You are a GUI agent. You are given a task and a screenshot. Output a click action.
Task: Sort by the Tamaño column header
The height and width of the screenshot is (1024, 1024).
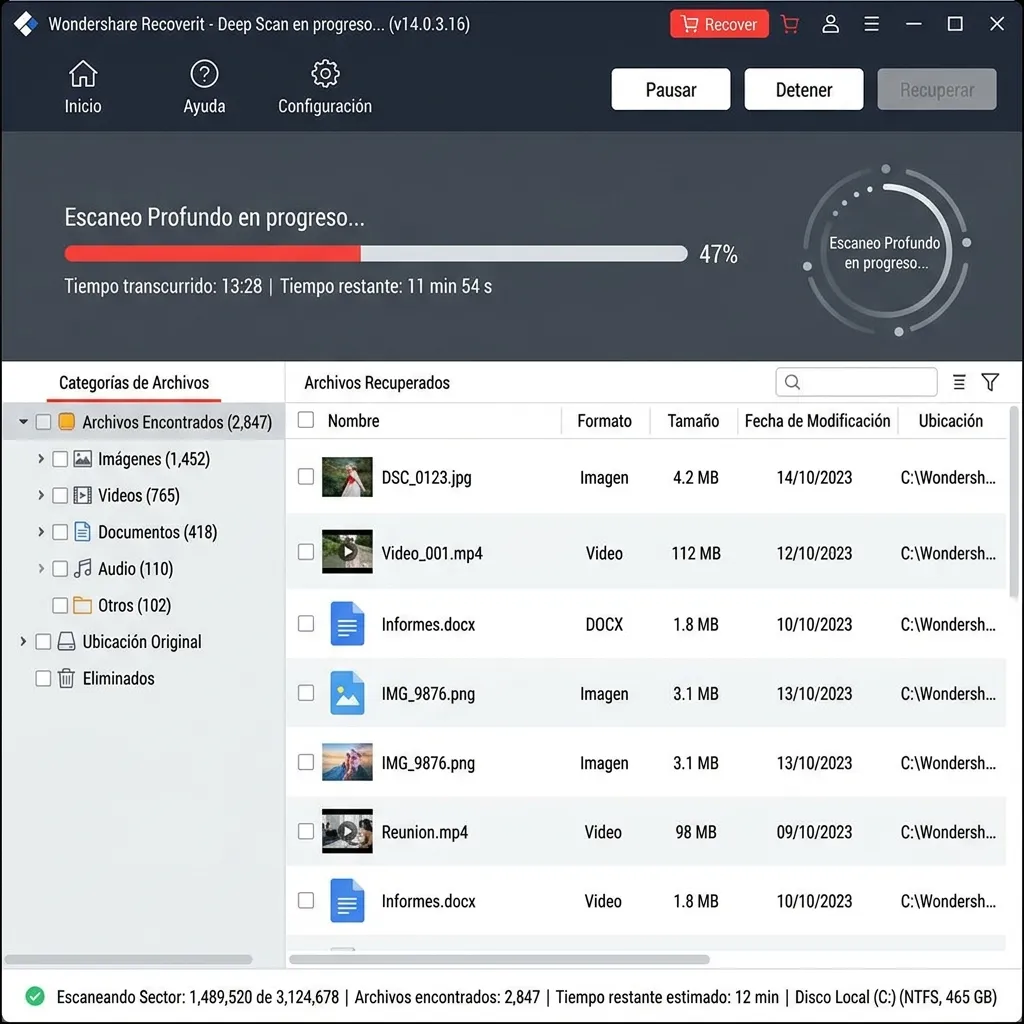(693, 421)
